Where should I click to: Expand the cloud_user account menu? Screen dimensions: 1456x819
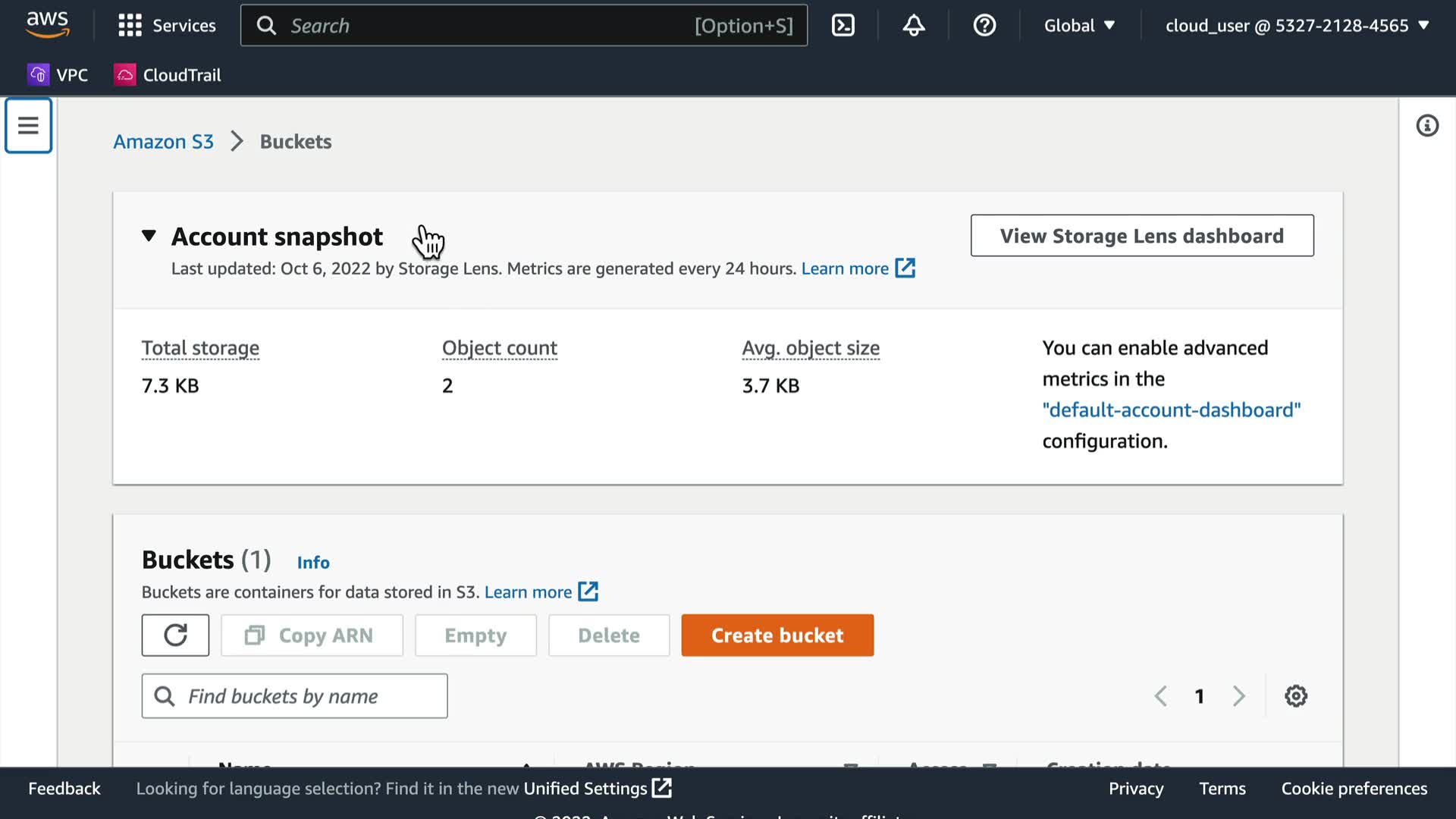point(1297,26)
